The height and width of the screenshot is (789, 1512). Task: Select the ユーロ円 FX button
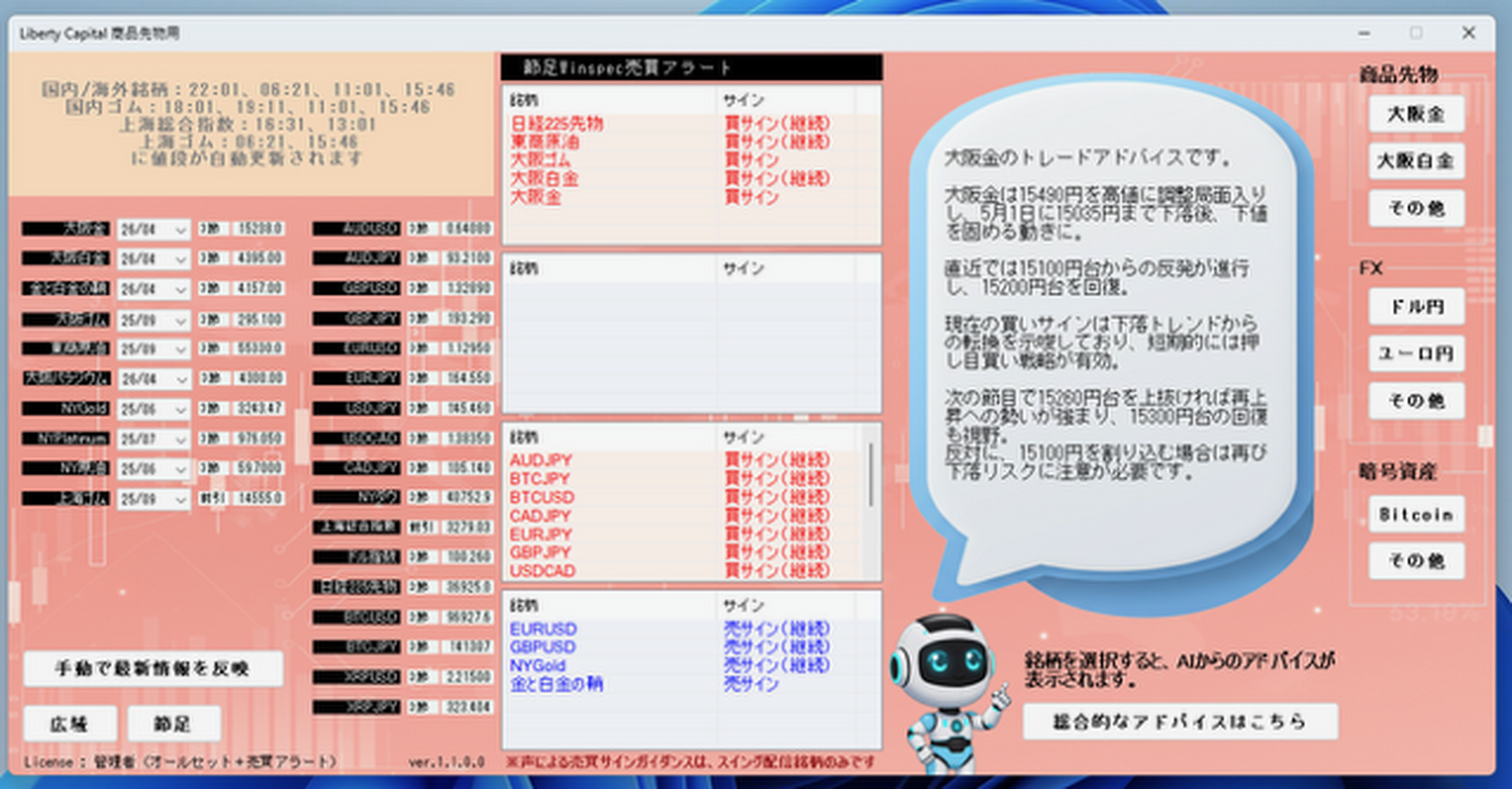coord(1417,353)
